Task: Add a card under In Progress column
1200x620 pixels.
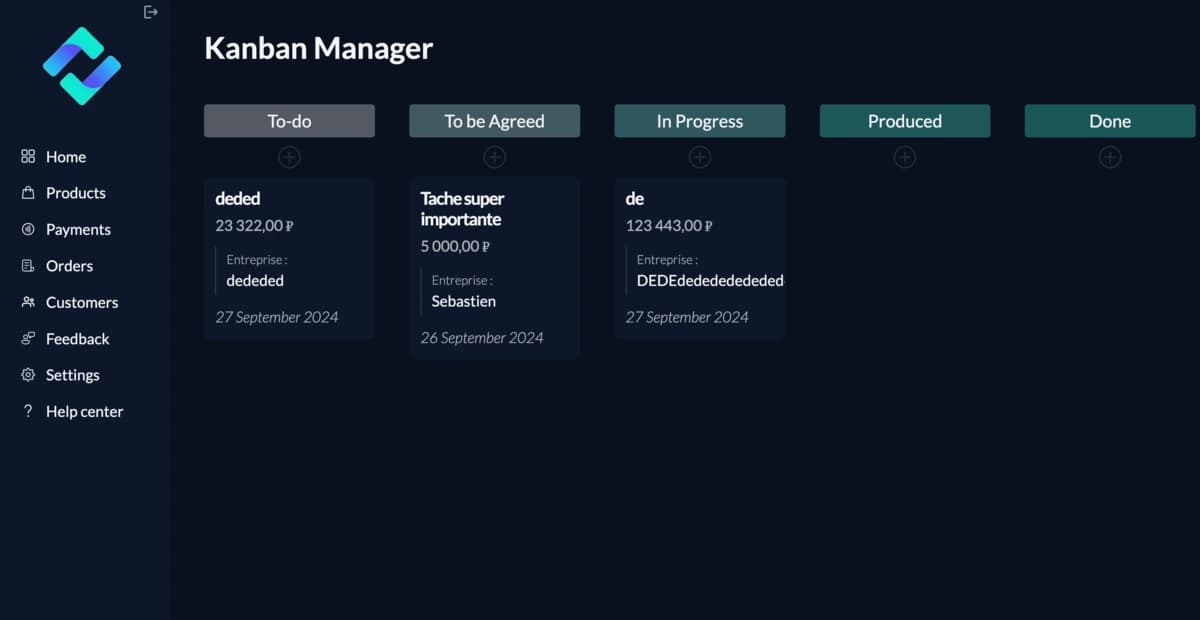Action: (x=700, y=157)
